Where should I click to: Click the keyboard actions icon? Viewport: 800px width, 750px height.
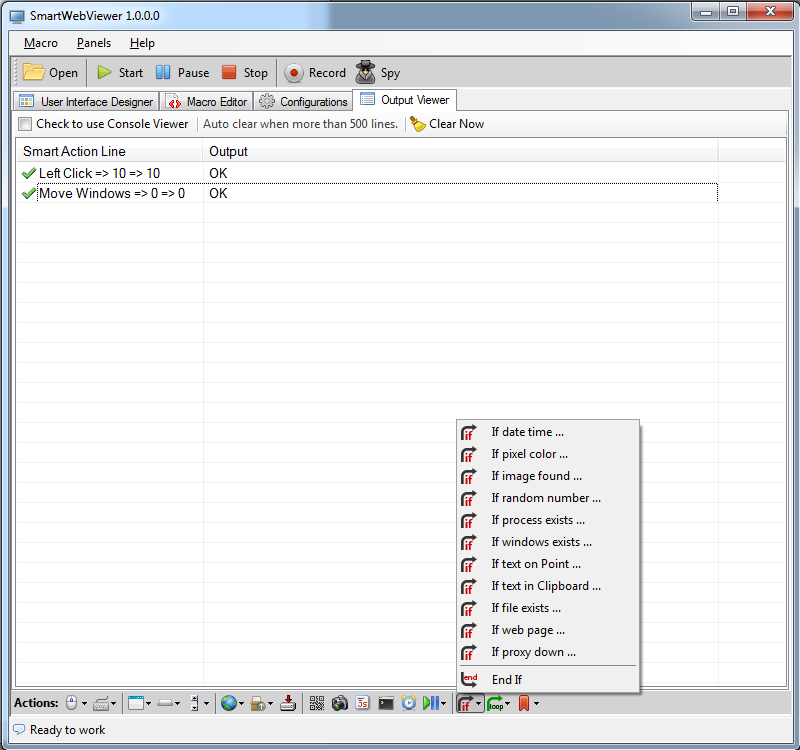click(101, 704)
